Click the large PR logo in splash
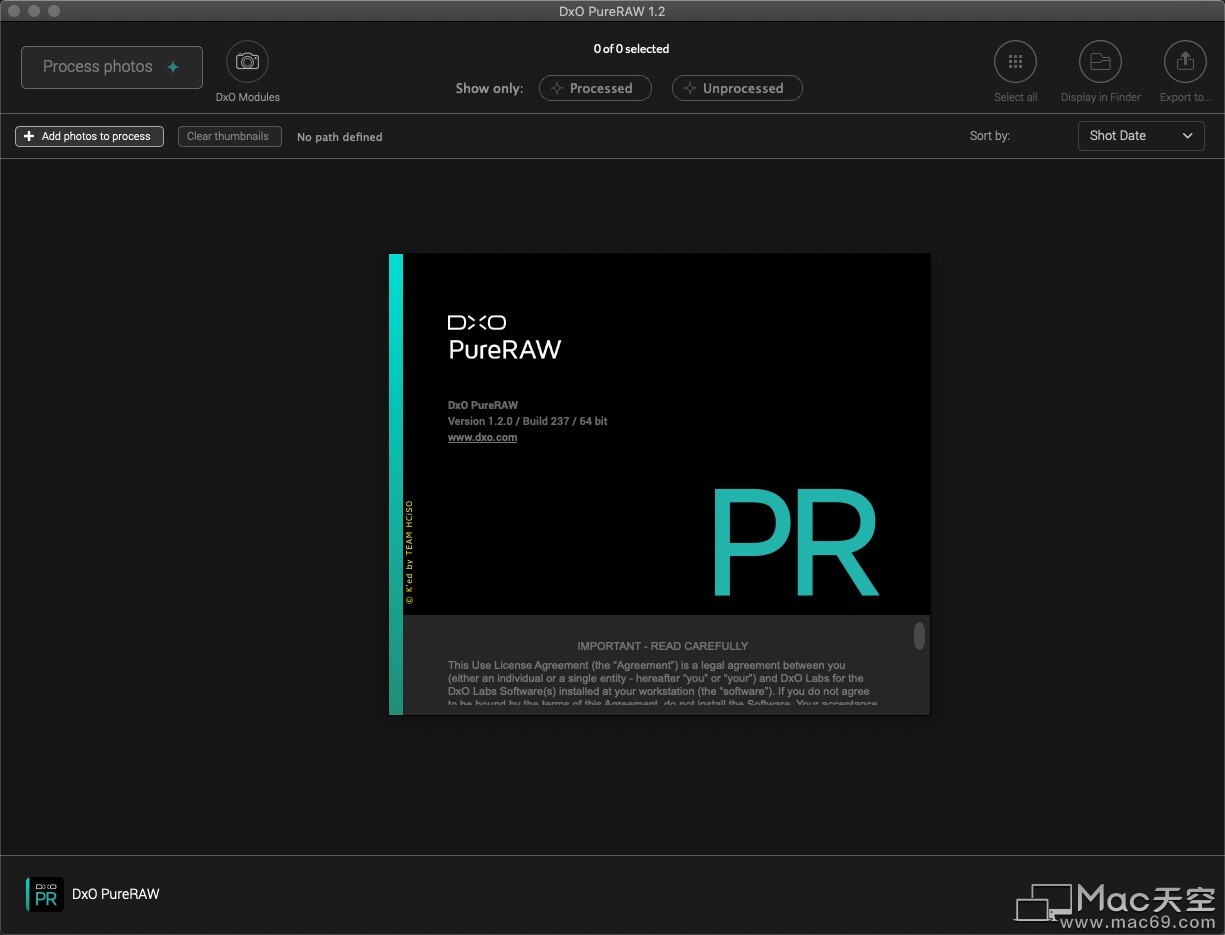Image resolution: width=1225 pixels, height=935 pixels. click(795, 543)
